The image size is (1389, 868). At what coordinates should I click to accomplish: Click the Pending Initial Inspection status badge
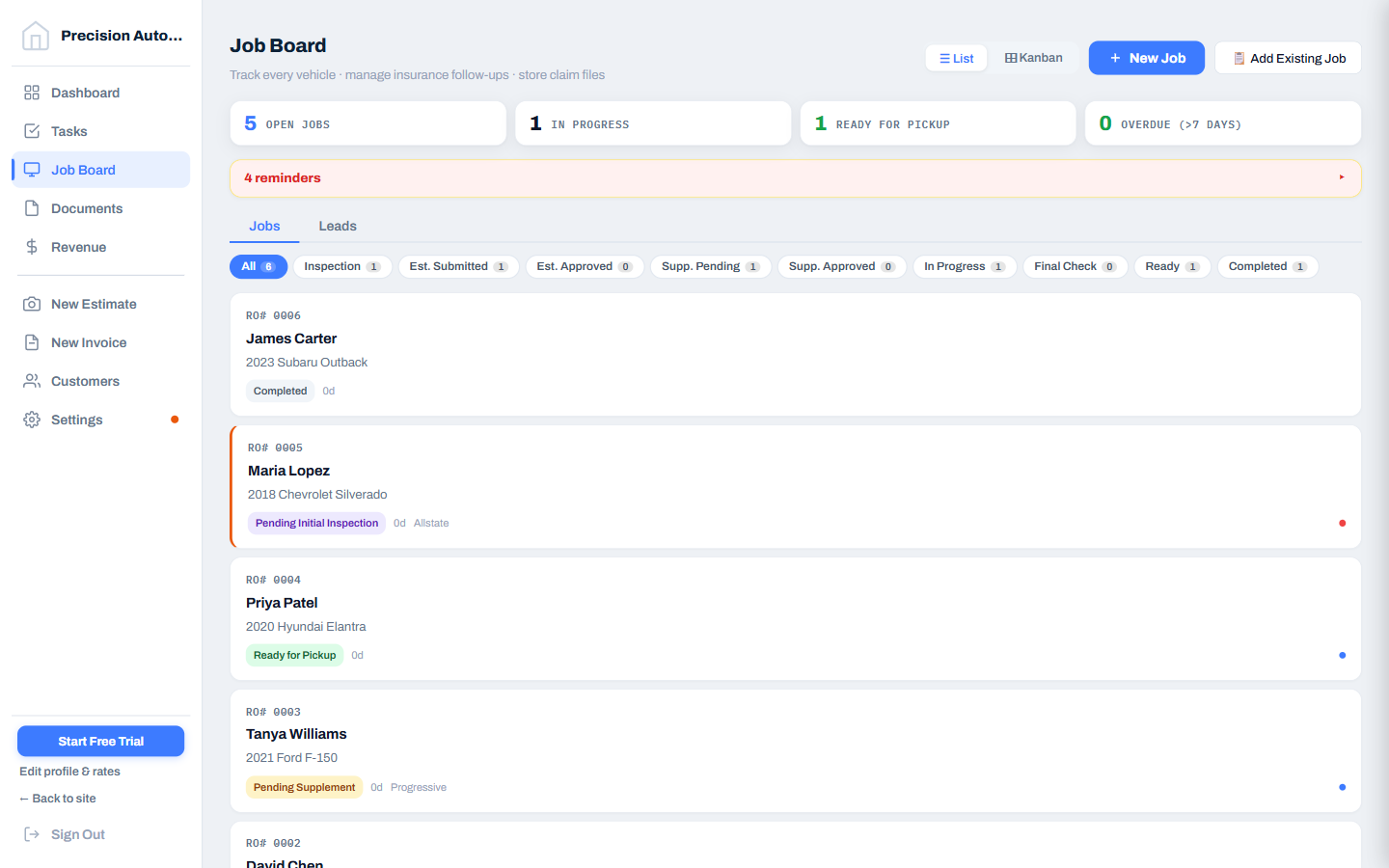[316, 523]
